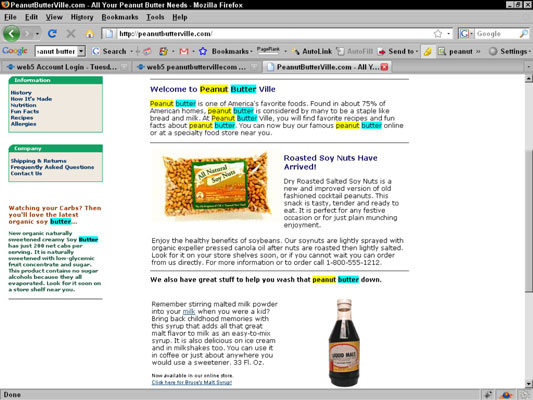Click the Google search box

(x=497, y=34)
